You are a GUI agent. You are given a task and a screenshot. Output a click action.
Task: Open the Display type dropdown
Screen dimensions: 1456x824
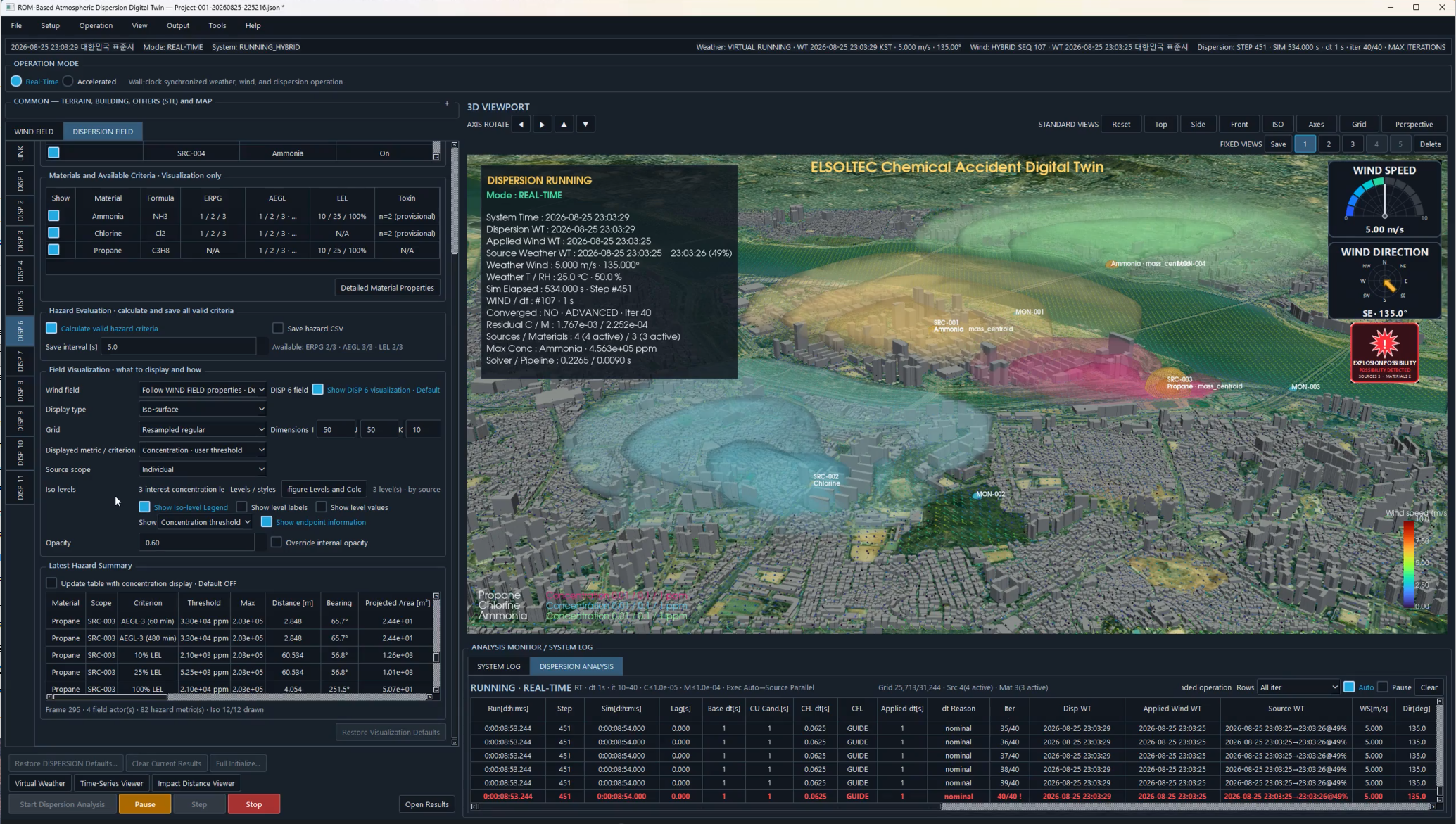pyautogui.click(x=203, y=409)
